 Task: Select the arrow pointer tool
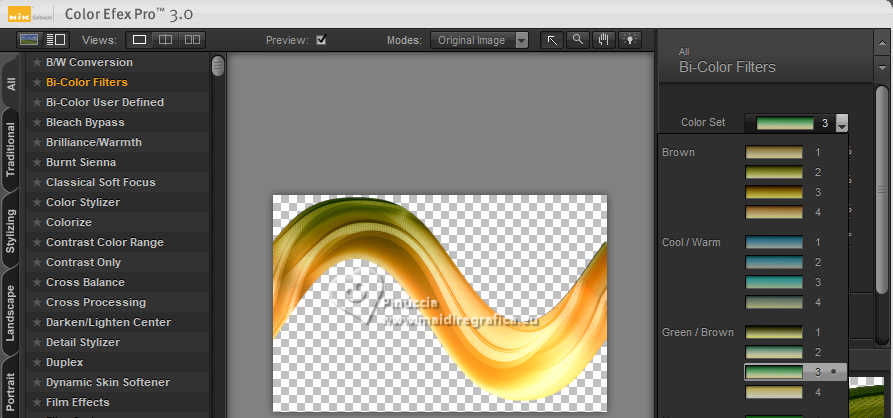(x=552, y=40)
